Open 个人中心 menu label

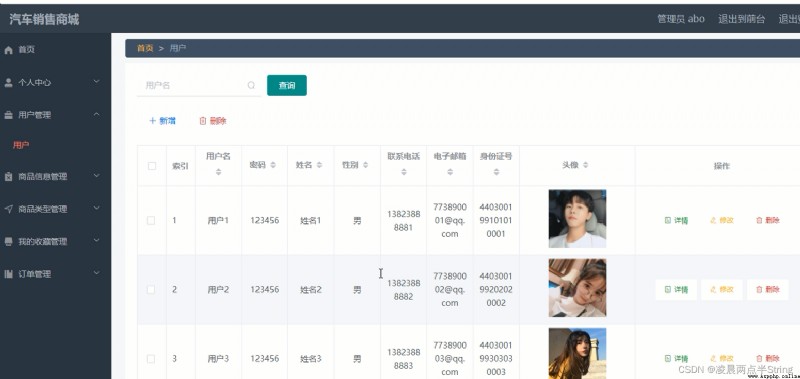[35, 83]
